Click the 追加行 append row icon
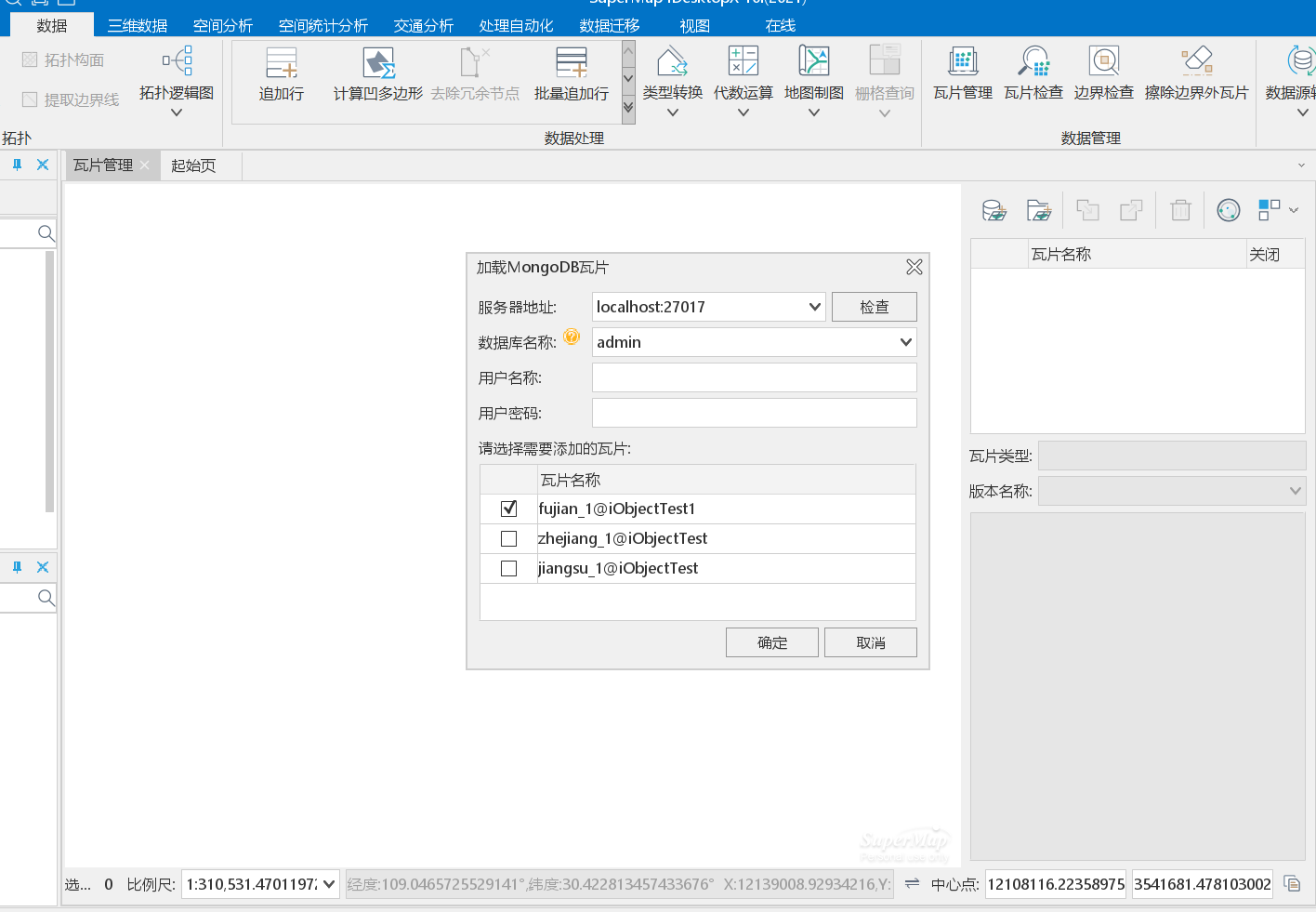 coord(282,63)
